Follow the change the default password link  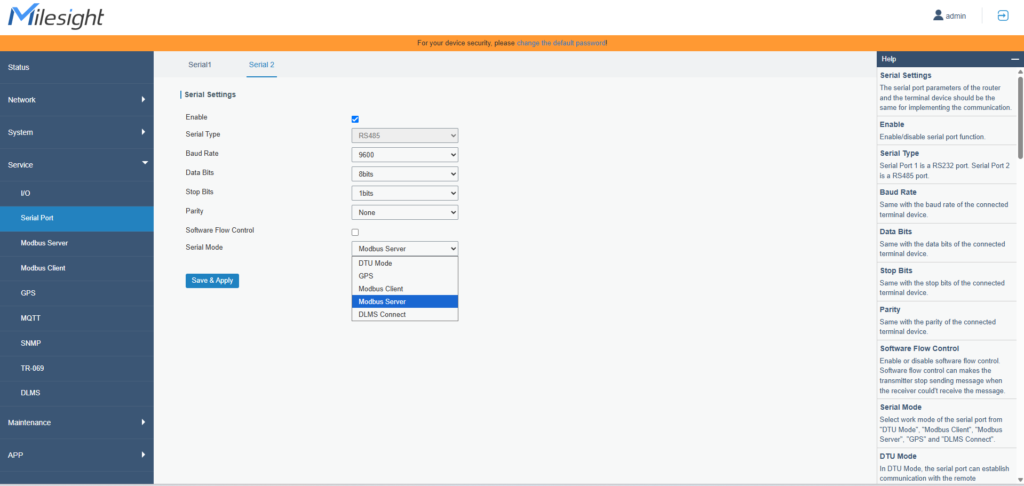tap(561, 43)
